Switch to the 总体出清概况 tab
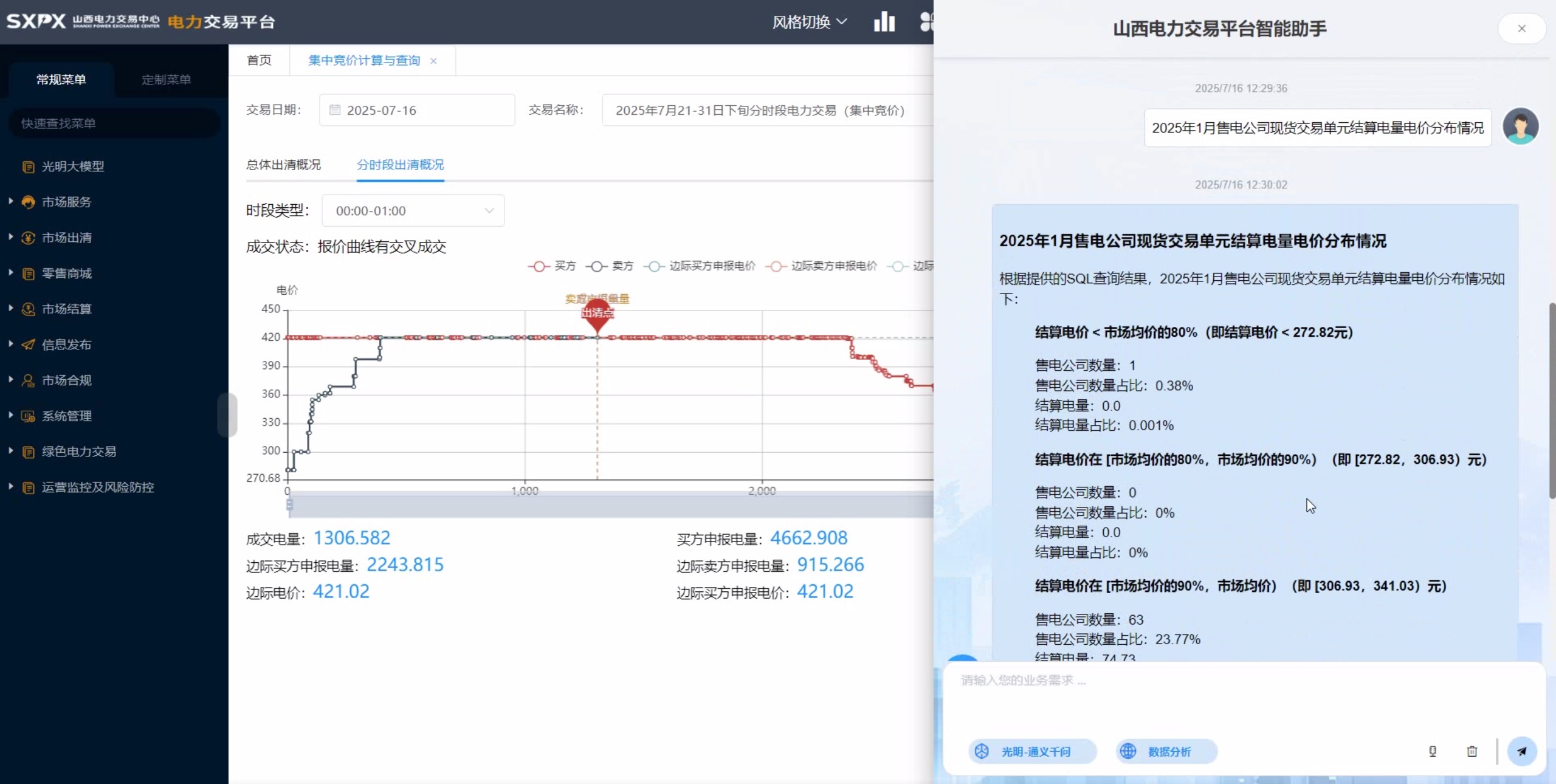1556x784 pixels. [x=283, y=165]
